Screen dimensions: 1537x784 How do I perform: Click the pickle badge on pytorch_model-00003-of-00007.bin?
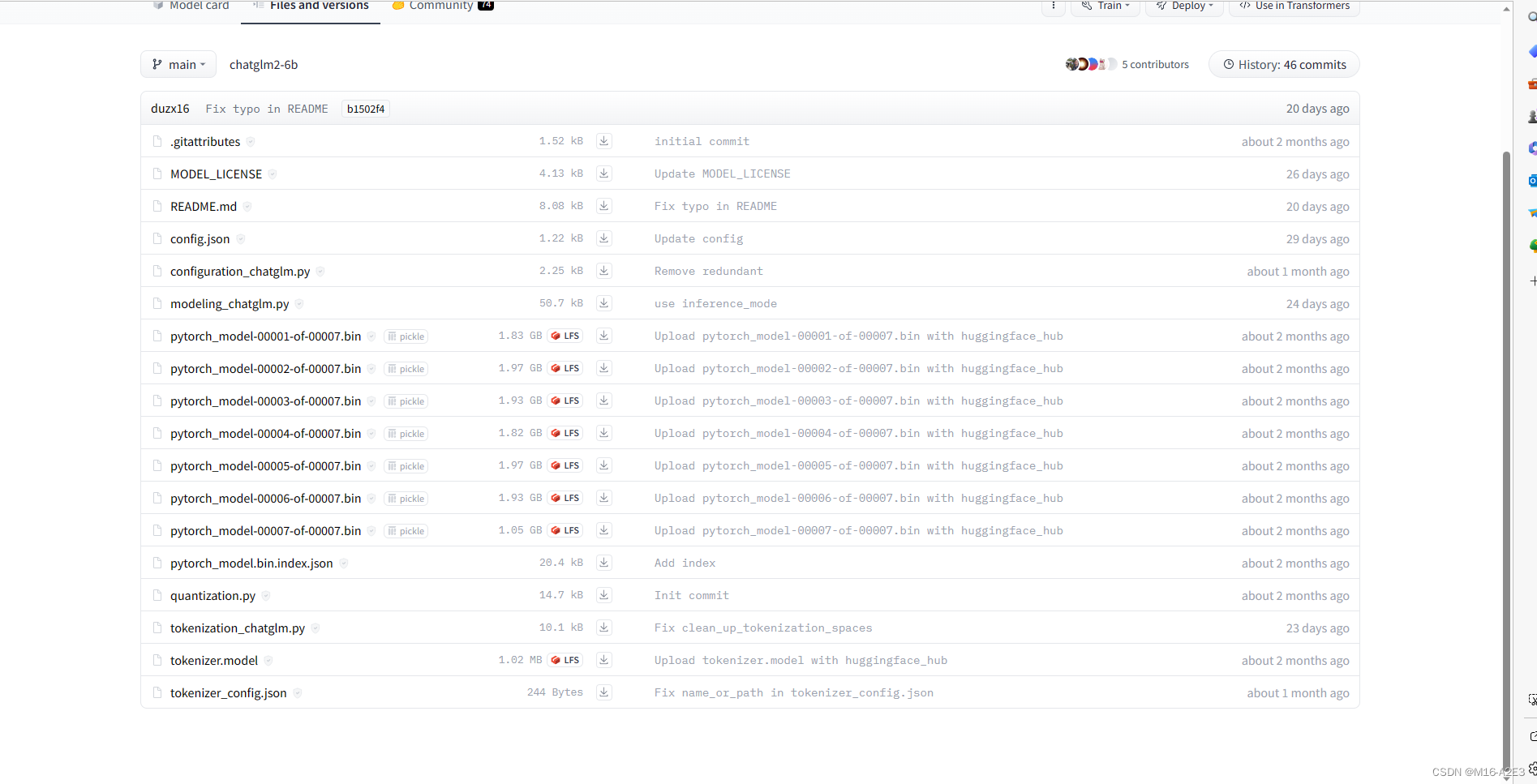pos(405,401)
